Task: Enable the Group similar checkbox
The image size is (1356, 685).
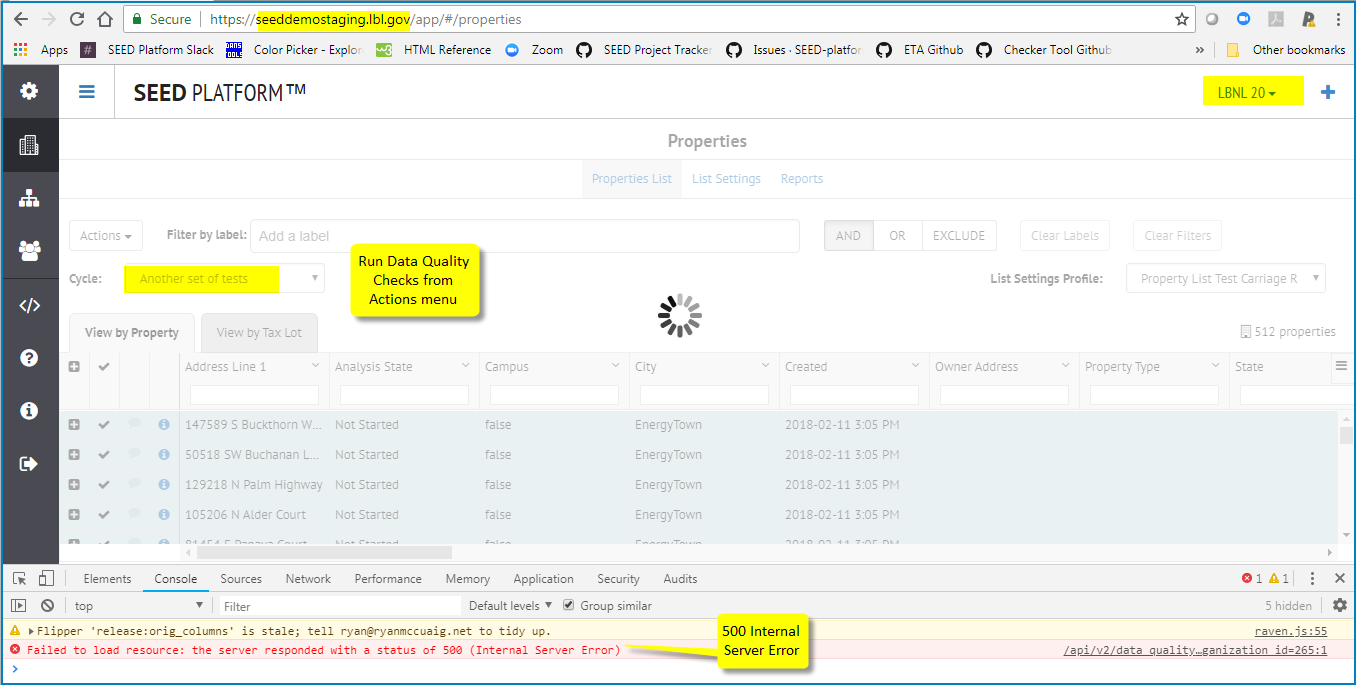Action: (568, 605)
